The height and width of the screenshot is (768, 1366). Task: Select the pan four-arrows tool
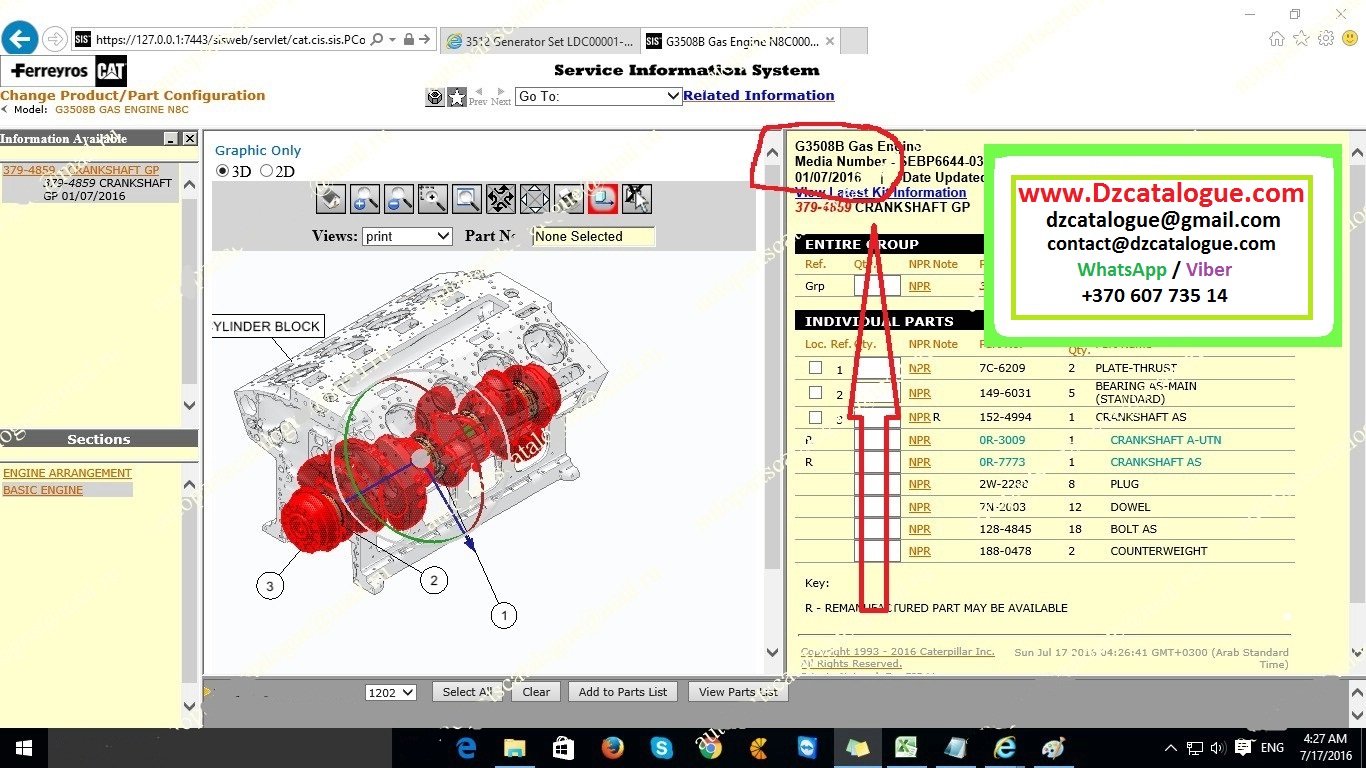[x=534, y=198]
